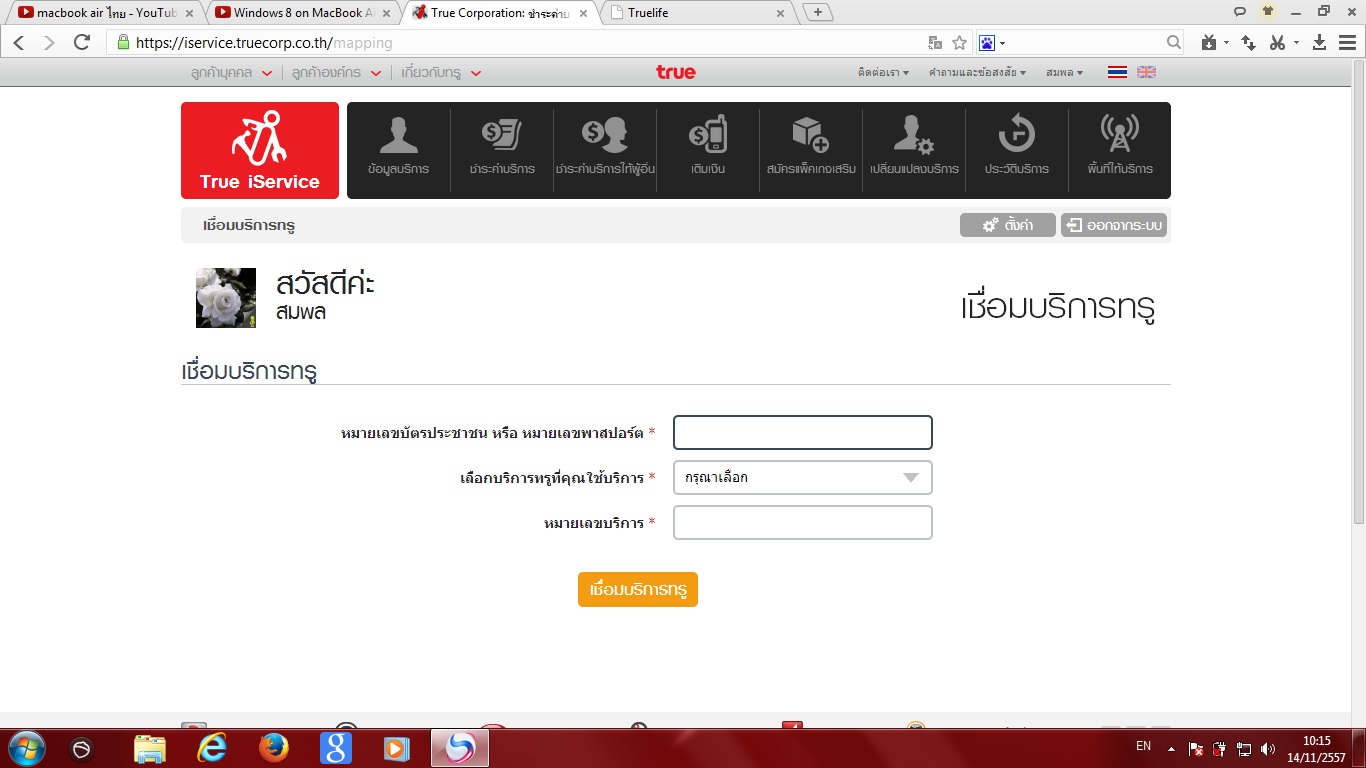Click the speech bubble feedback icon

(1240, 12)
